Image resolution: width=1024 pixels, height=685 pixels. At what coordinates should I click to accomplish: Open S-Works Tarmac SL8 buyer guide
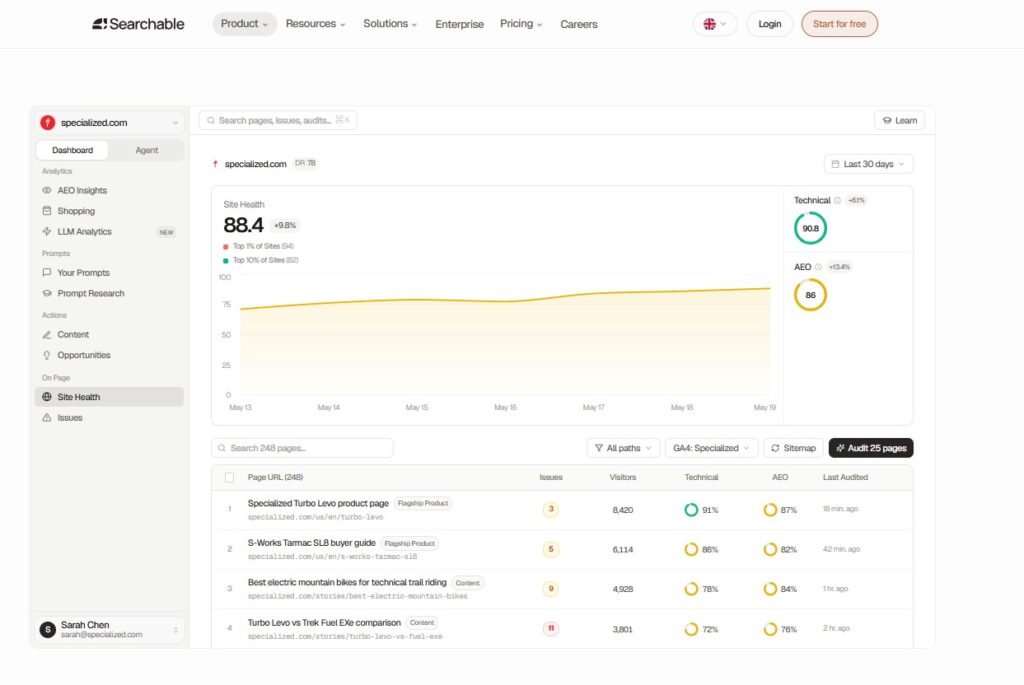pos(312,543)
